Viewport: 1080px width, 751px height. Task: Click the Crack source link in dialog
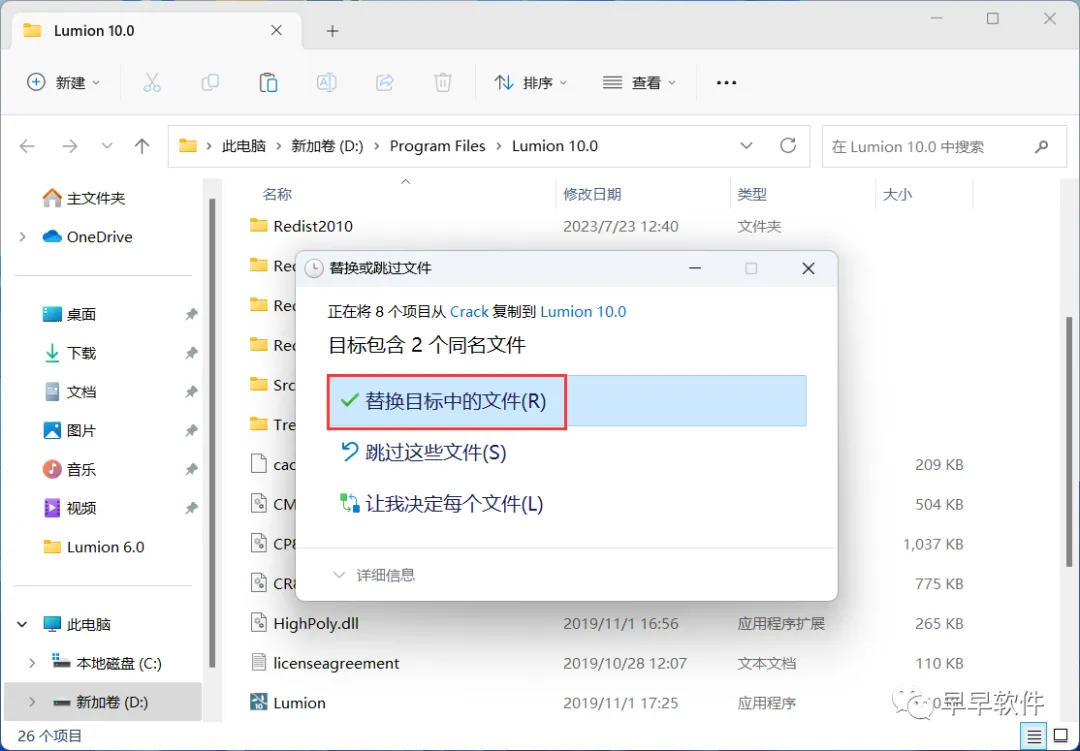point(469,311)
